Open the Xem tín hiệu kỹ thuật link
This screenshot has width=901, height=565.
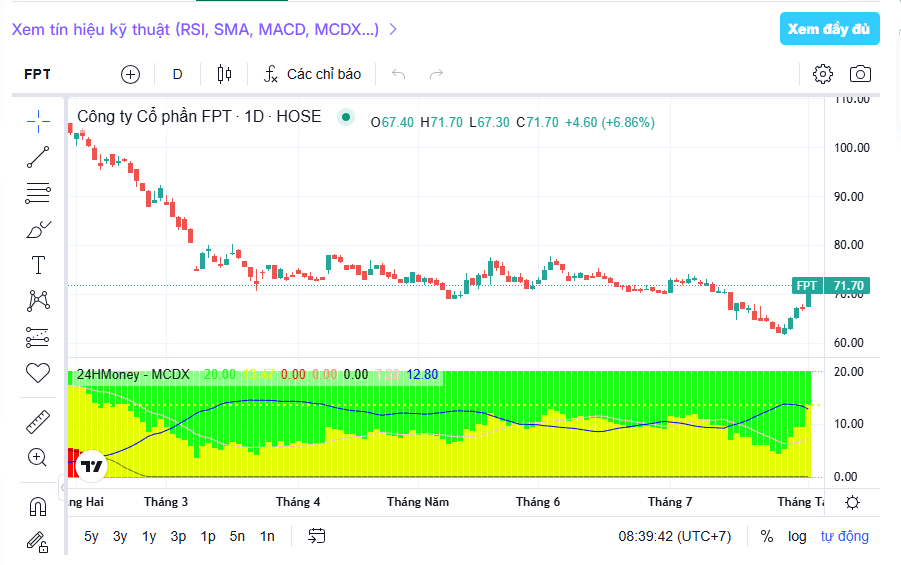pos(195,29)
